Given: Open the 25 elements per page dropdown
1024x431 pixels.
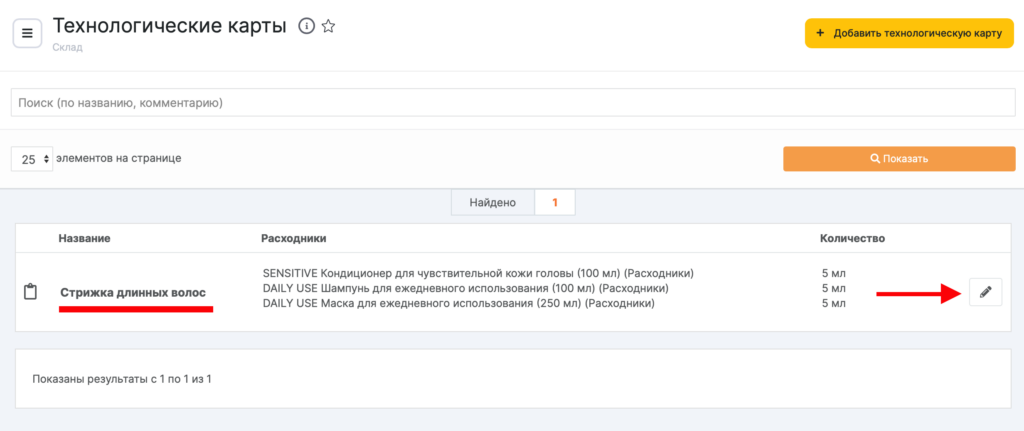Looking at the screenshot, I should pyautogui.click(x=32, y=159).
